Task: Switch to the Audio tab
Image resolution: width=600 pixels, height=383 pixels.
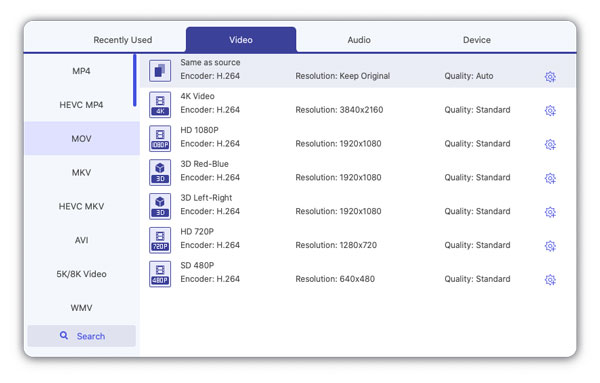Action: pos(359,40)
